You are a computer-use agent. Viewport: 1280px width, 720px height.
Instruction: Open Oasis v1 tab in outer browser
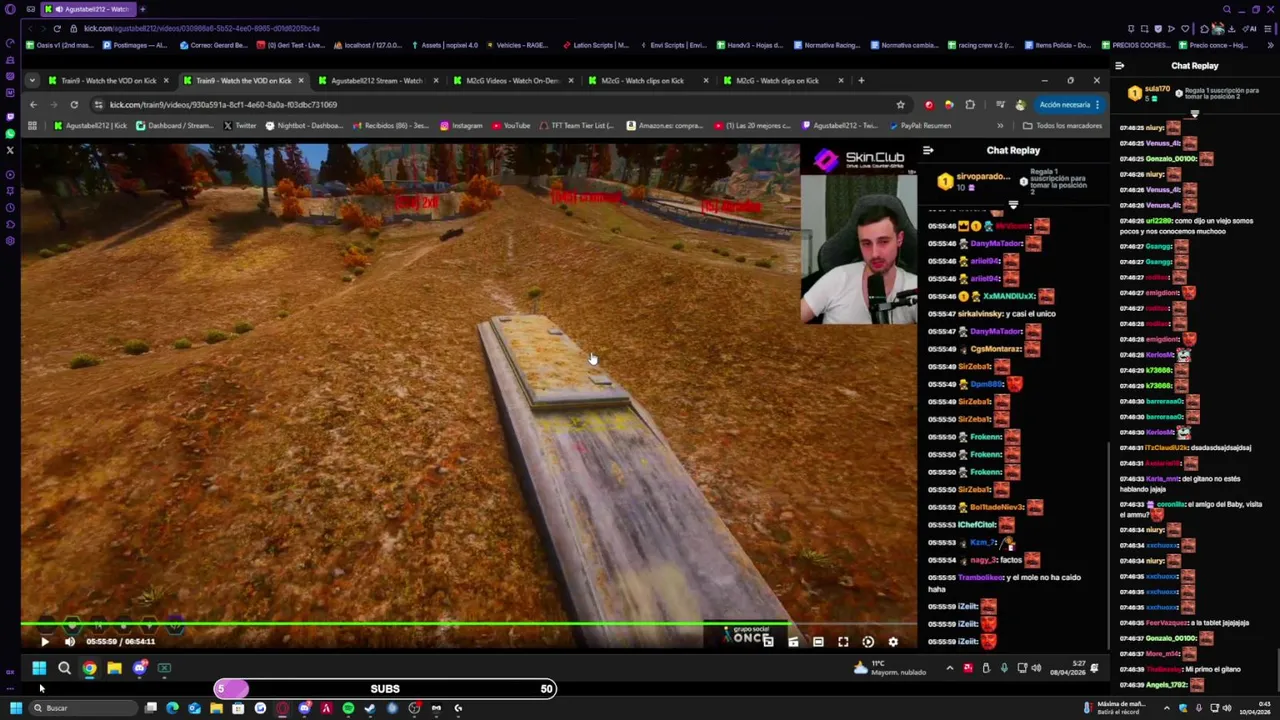coord(60,45)
